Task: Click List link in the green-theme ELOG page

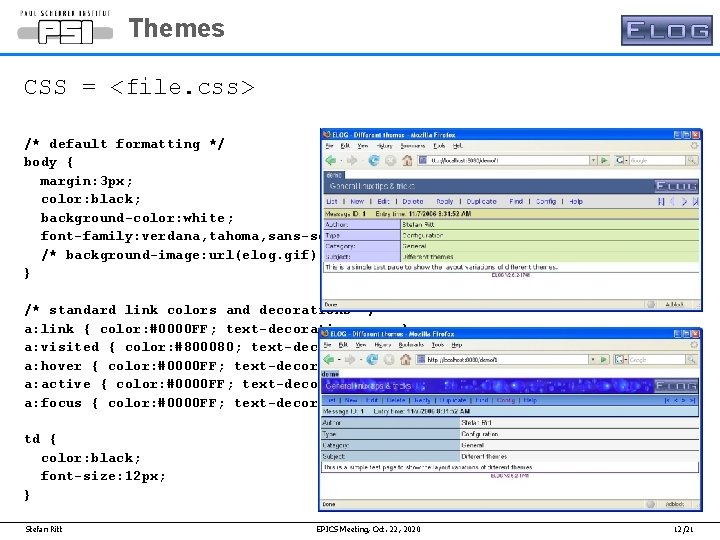Action: click(332, 202)
